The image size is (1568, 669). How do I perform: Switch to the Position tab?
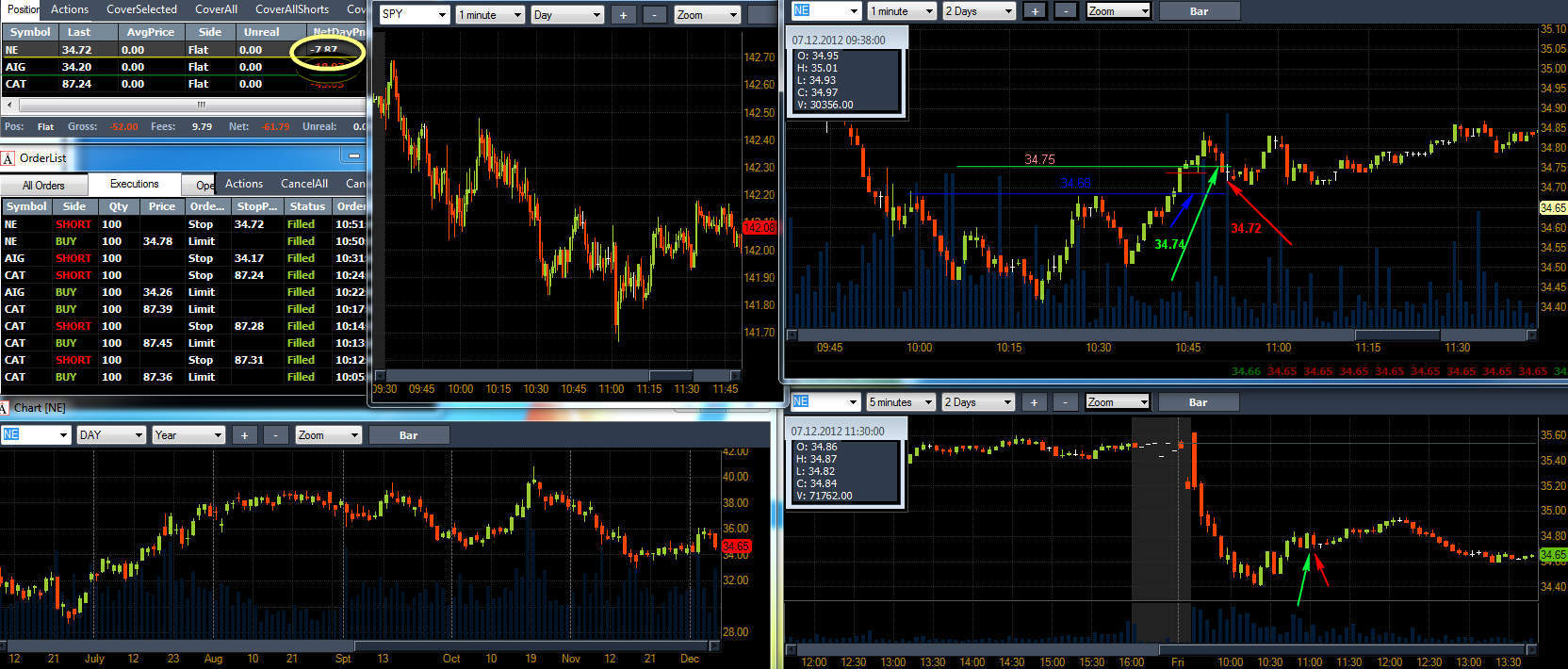[23, 9]
